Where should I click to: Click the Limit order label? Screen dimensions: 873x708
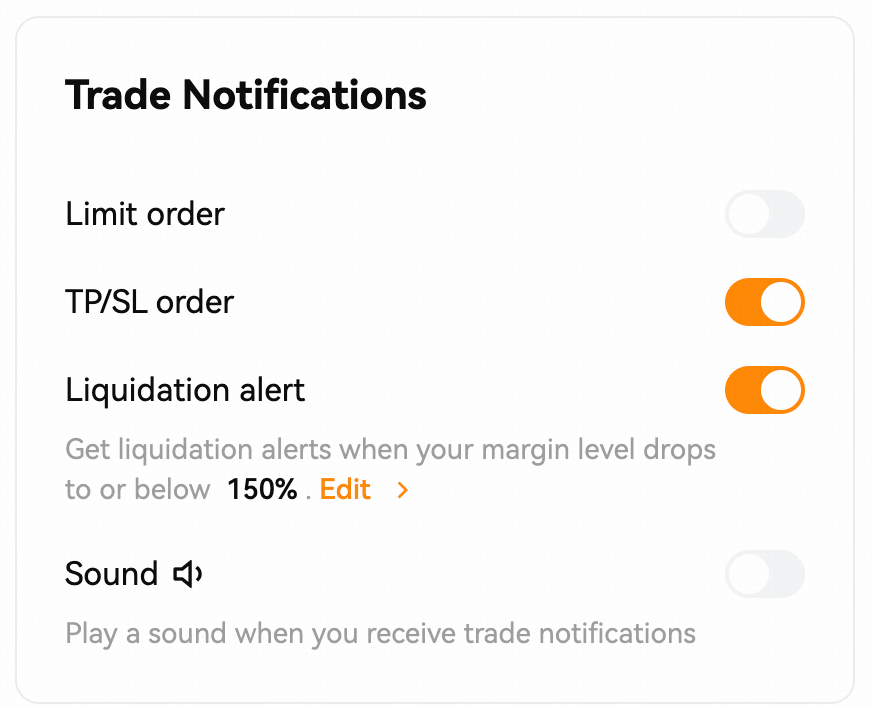[x=145, y=214]
